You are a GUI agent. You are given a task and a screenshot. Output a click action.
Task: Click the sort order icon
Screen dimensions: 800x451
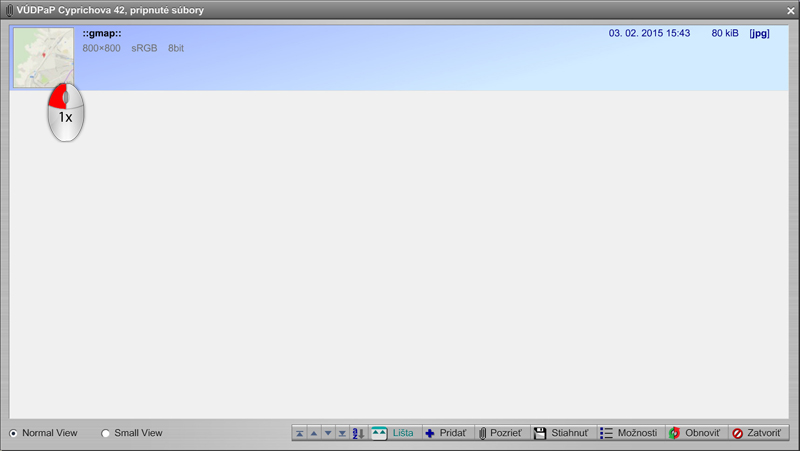click(x=358, y=433)
